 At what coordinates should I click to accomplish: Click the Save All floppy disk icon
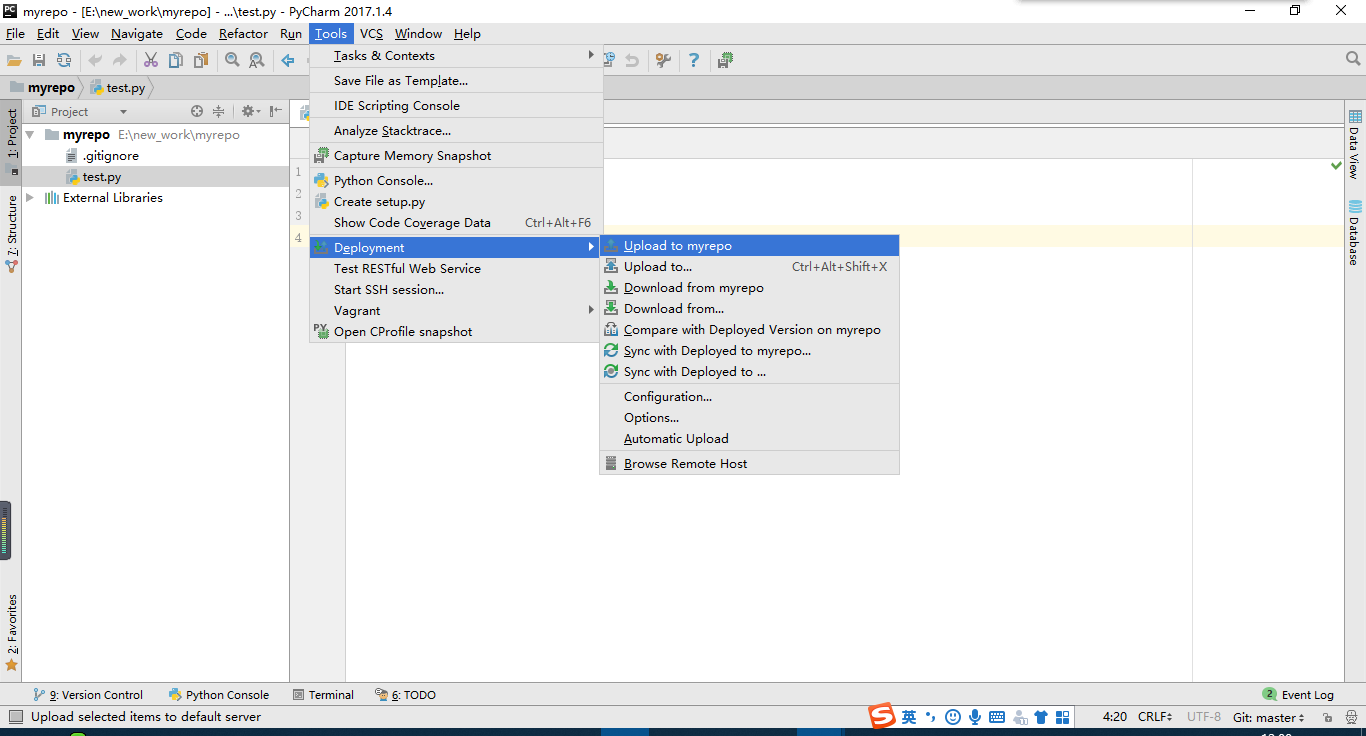(39, 61)
